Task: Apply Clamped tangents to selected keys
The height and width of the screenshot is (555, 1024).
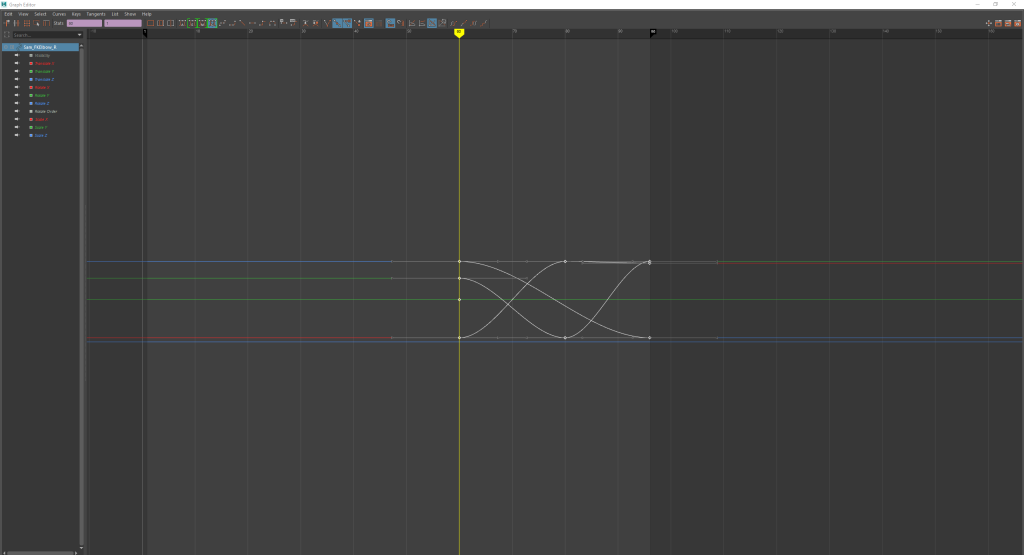Action: pos(232,23)
